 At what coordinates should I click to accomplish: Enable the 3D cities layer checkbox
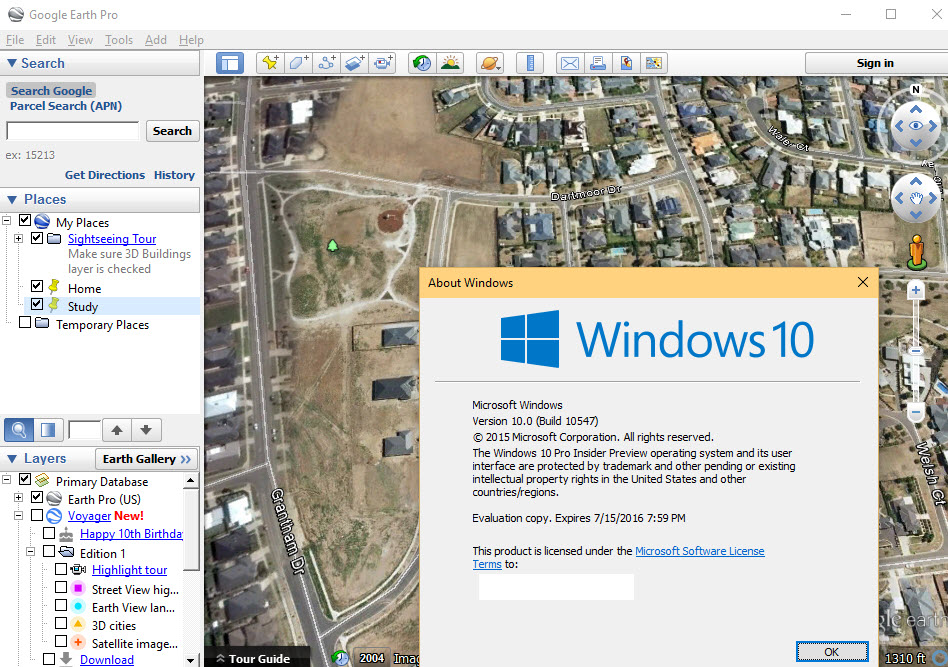(61, 623)
